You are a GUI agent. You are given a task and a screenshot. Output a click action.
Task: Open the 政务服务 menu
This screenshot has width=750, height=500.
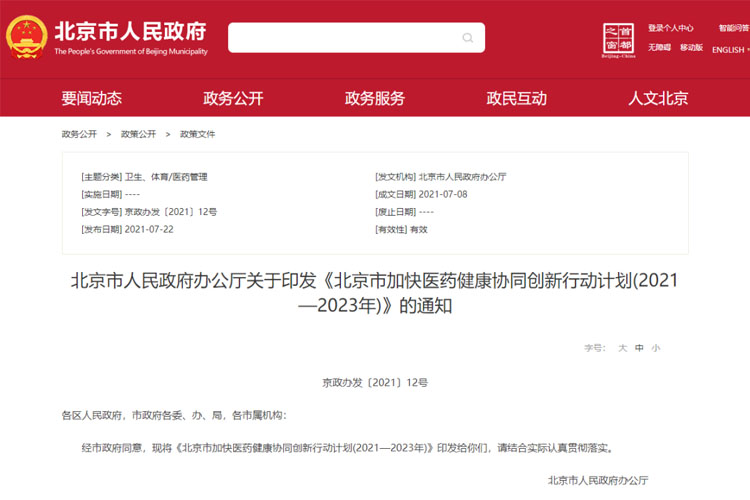[x=375, y=99]
